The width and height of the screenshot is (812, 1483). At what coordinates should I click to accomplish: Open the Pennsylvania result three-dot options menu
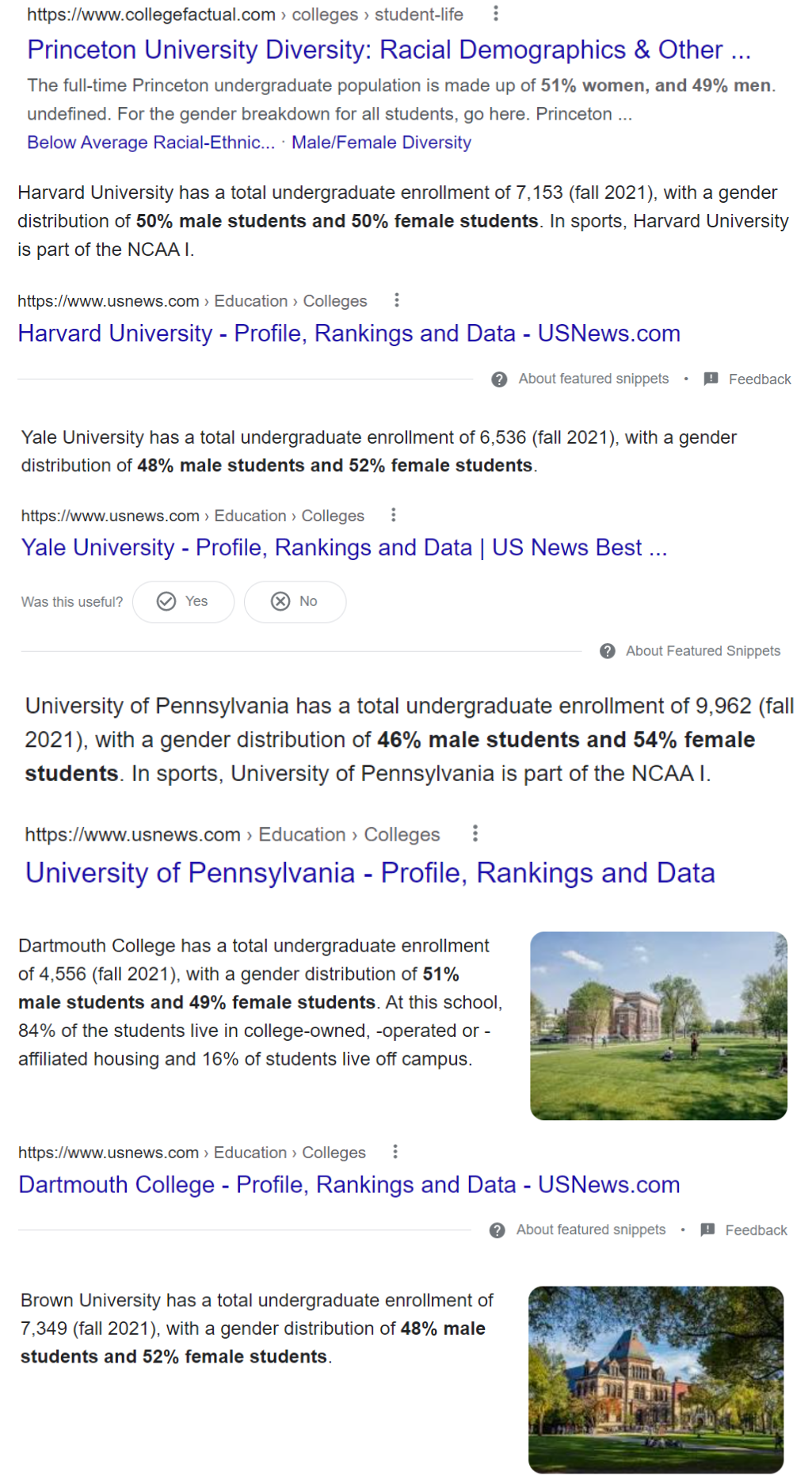pos(475,833)
